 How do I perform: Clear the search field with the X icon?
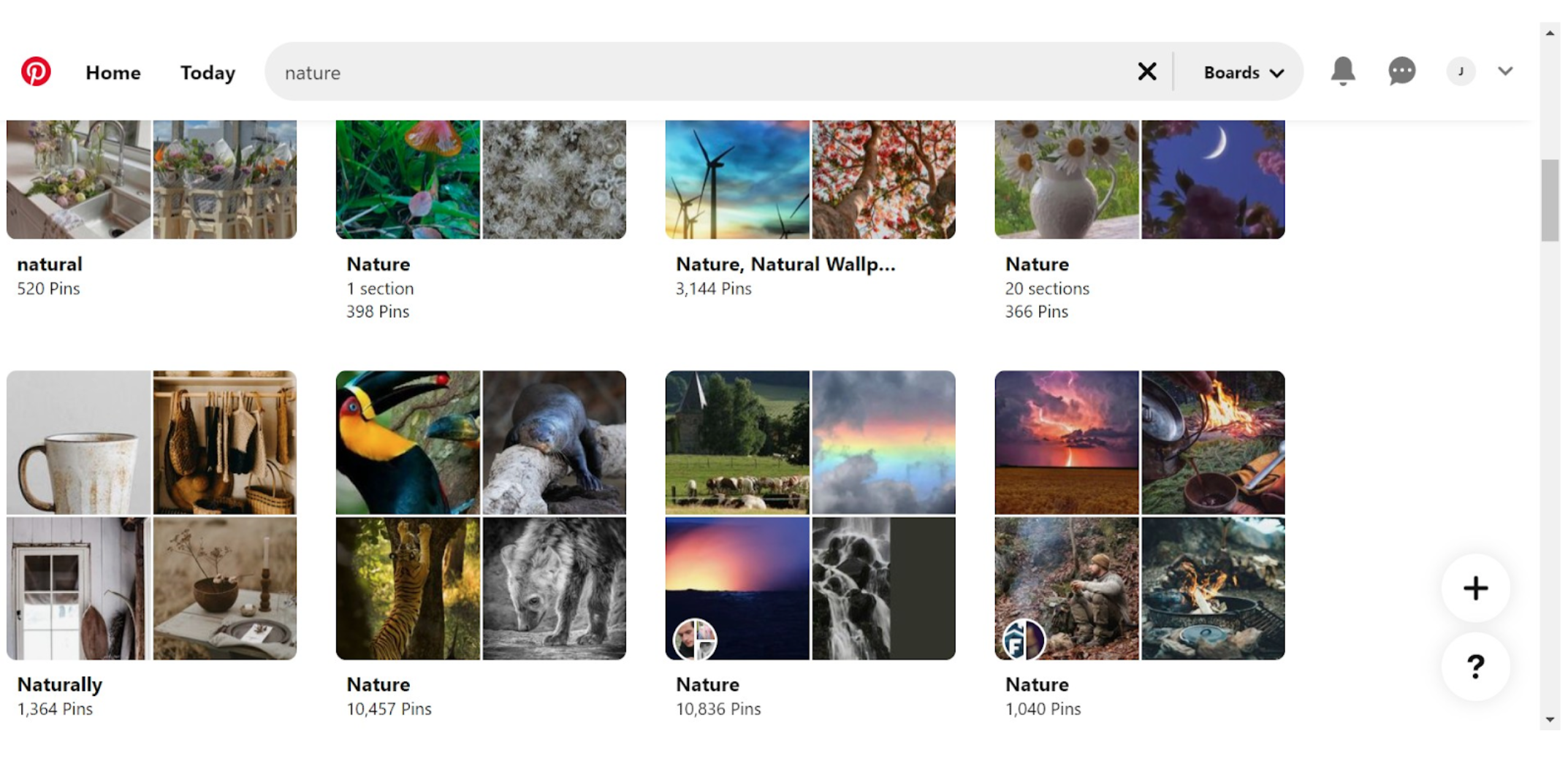coord(1146,71)
